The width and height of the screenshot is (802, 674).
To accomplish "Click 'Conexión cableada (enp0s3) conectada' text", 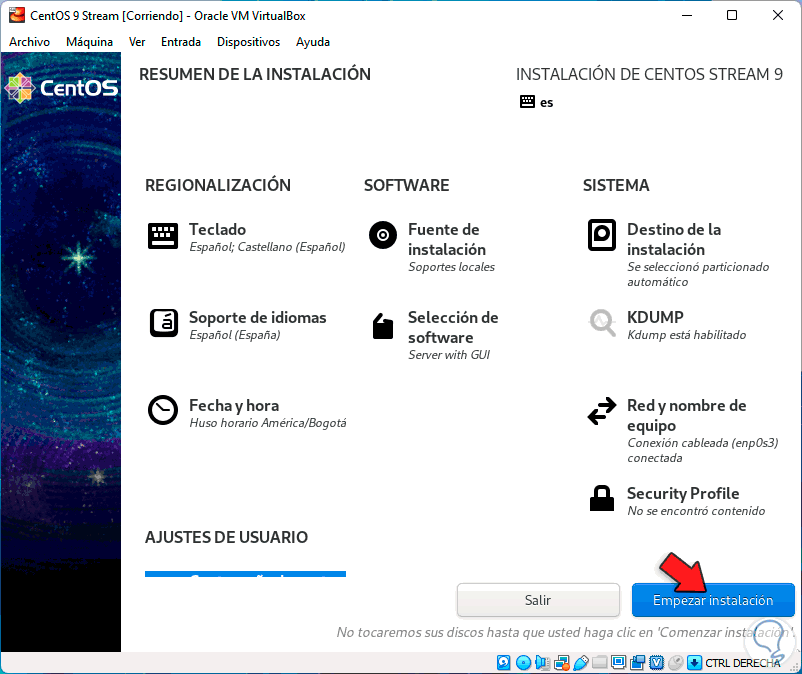I will (703, 450).
